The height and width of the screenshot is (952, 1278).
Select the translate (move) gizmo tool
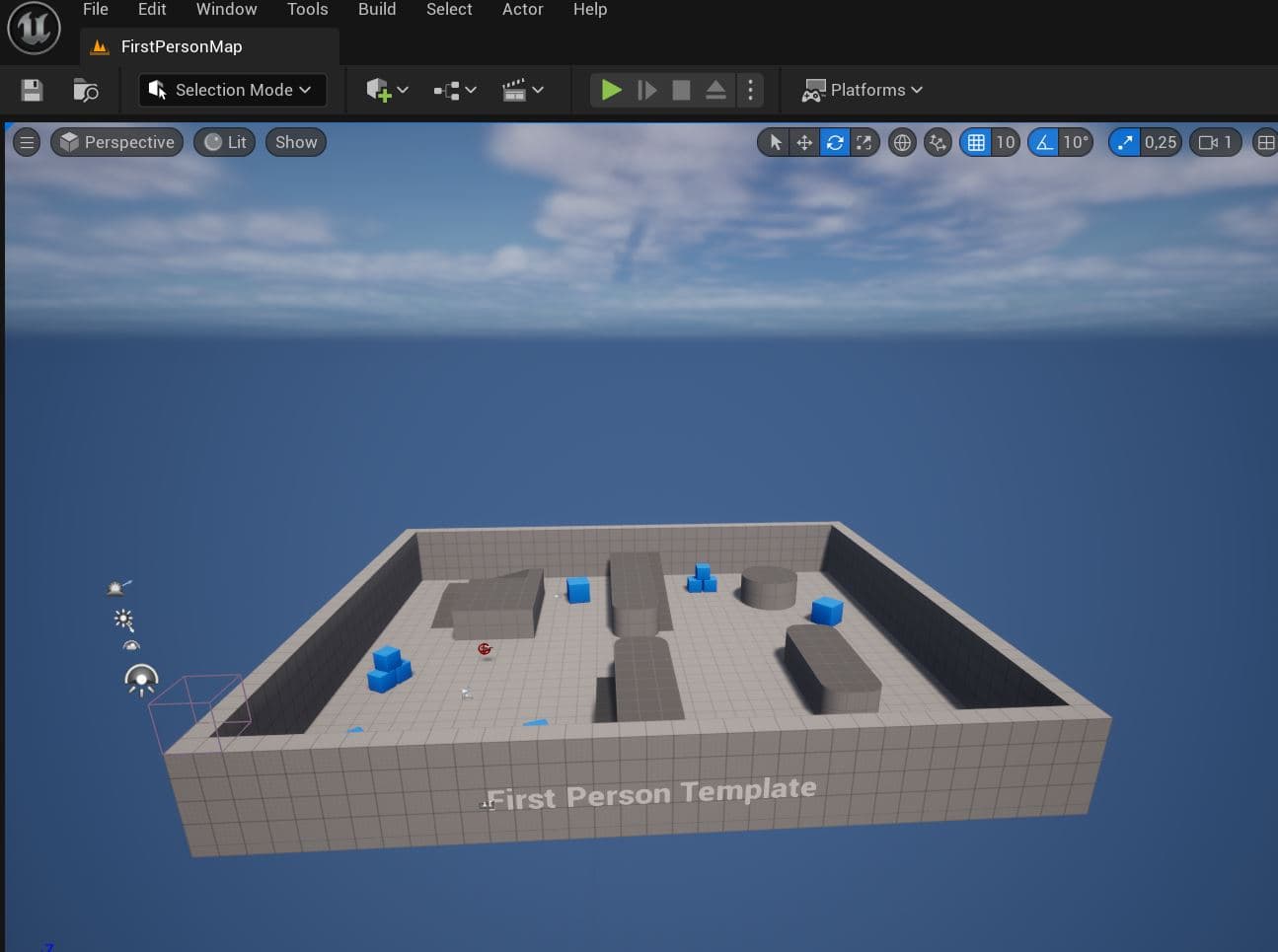tap(804, 142)
